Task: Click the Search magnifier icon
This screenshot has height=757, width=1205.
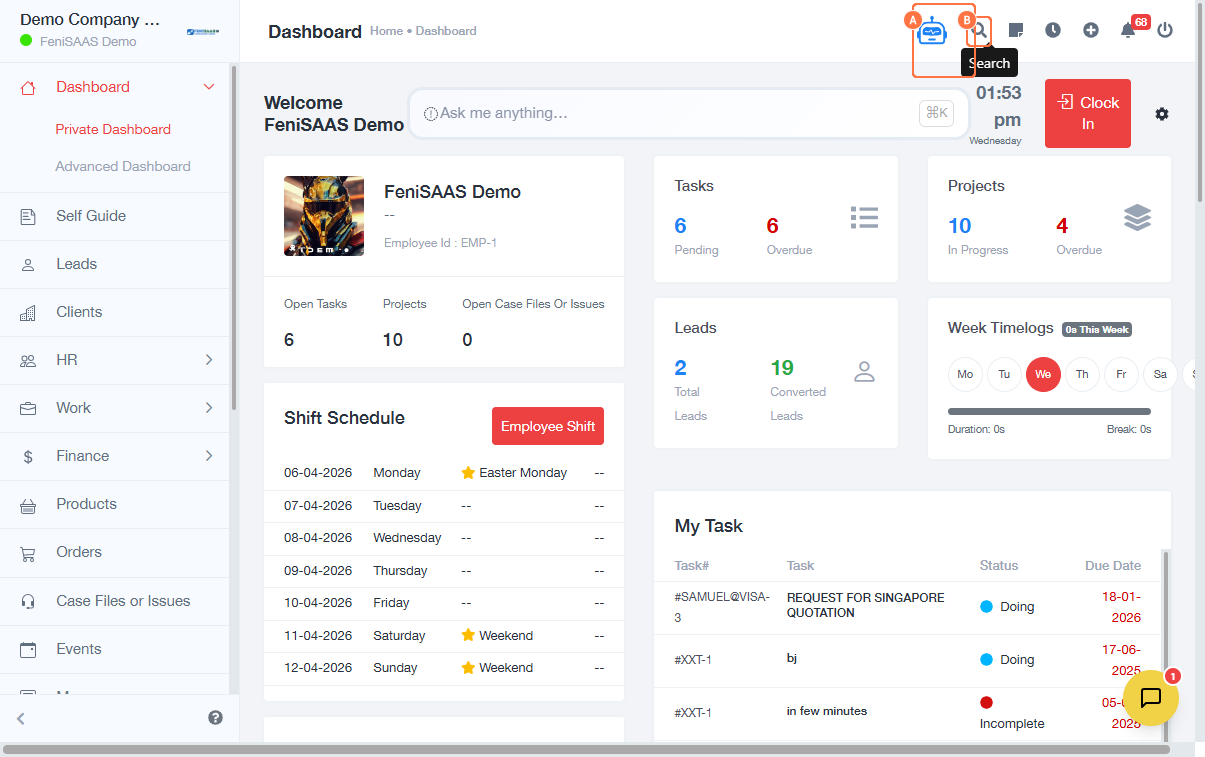Action: (x=979, y=30)
